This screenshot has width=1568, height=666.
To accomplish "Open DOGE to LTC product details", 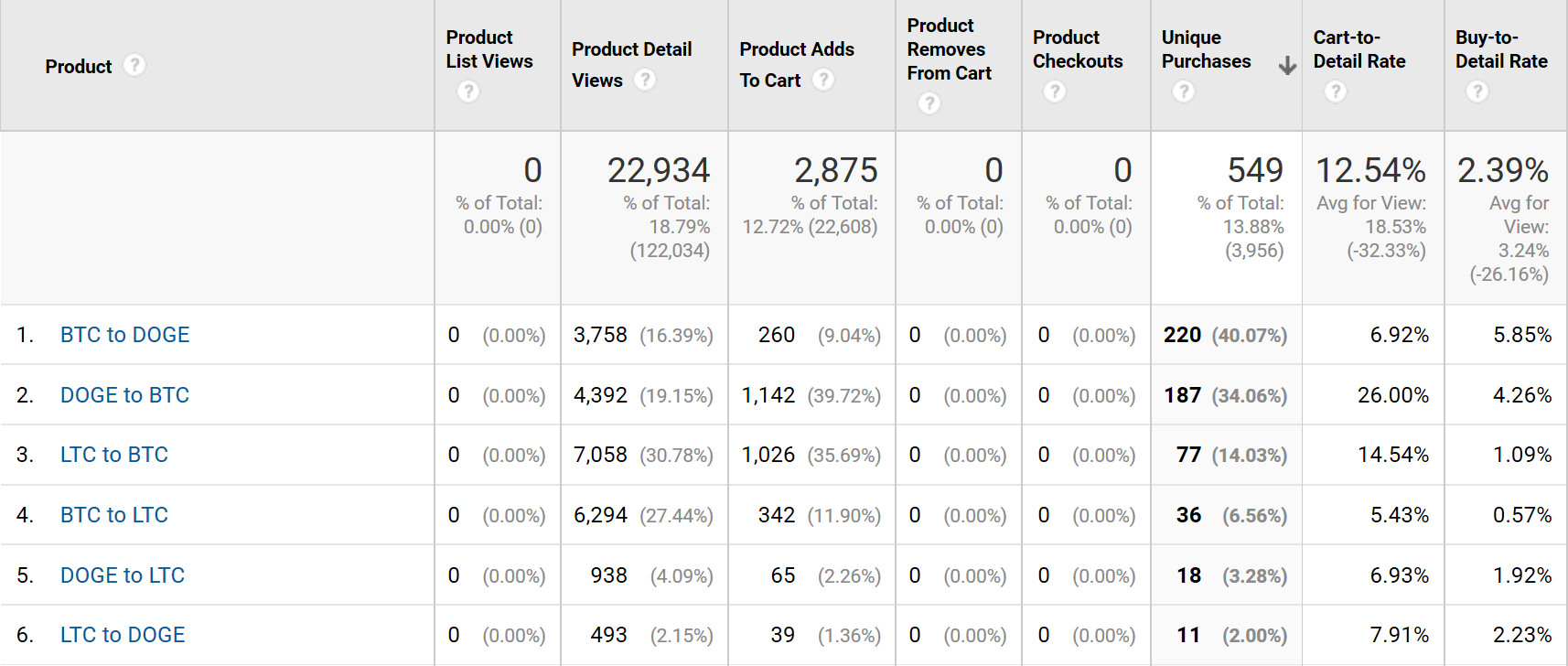I will [x=123, y=575].
